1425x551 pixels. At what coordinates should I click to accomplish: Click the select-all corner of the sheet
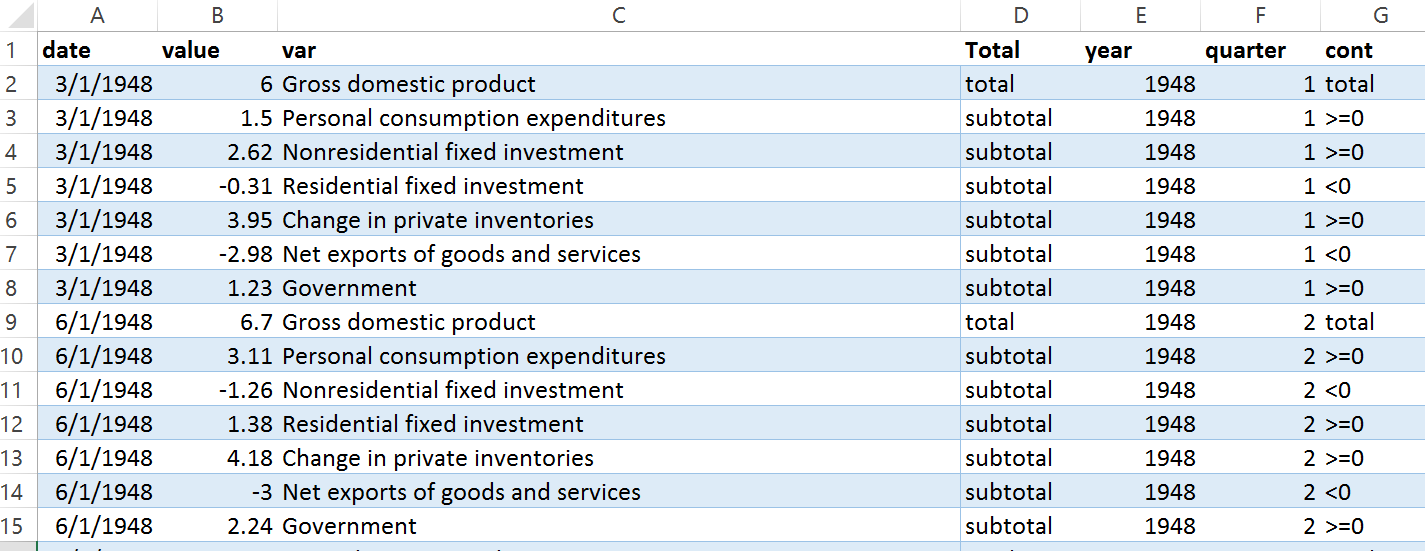tap(18, 15)
